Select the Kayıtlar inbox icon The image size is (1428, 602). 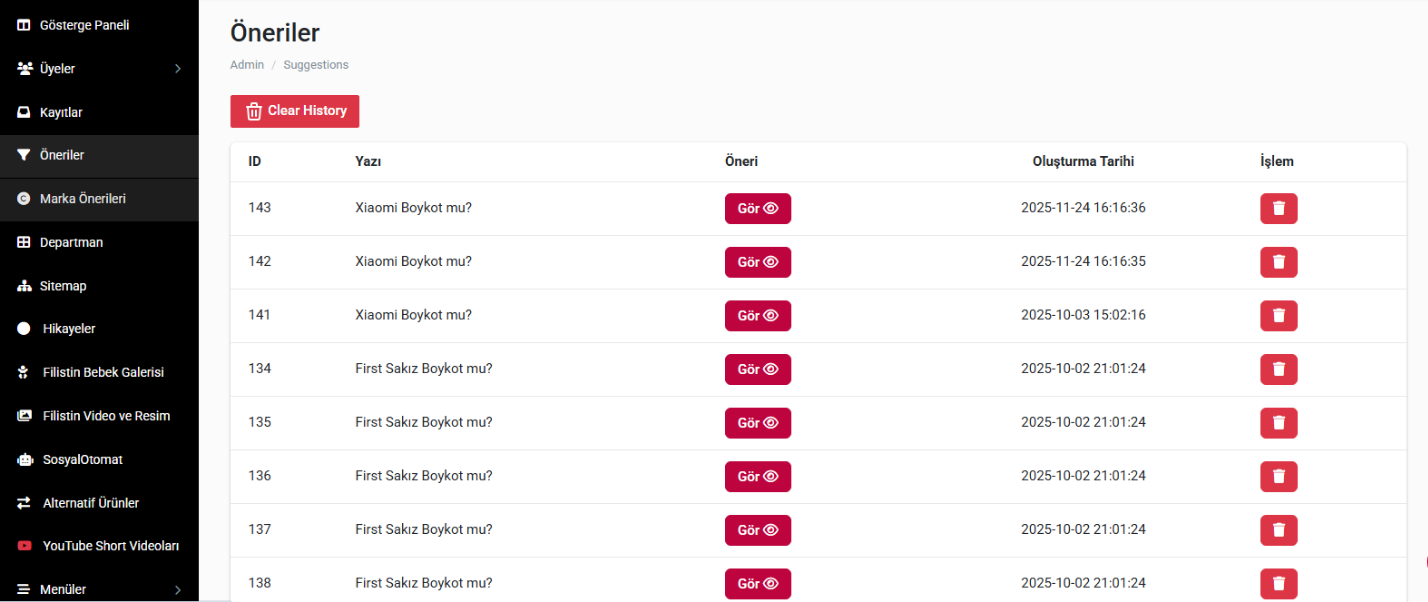click(25, 112)
